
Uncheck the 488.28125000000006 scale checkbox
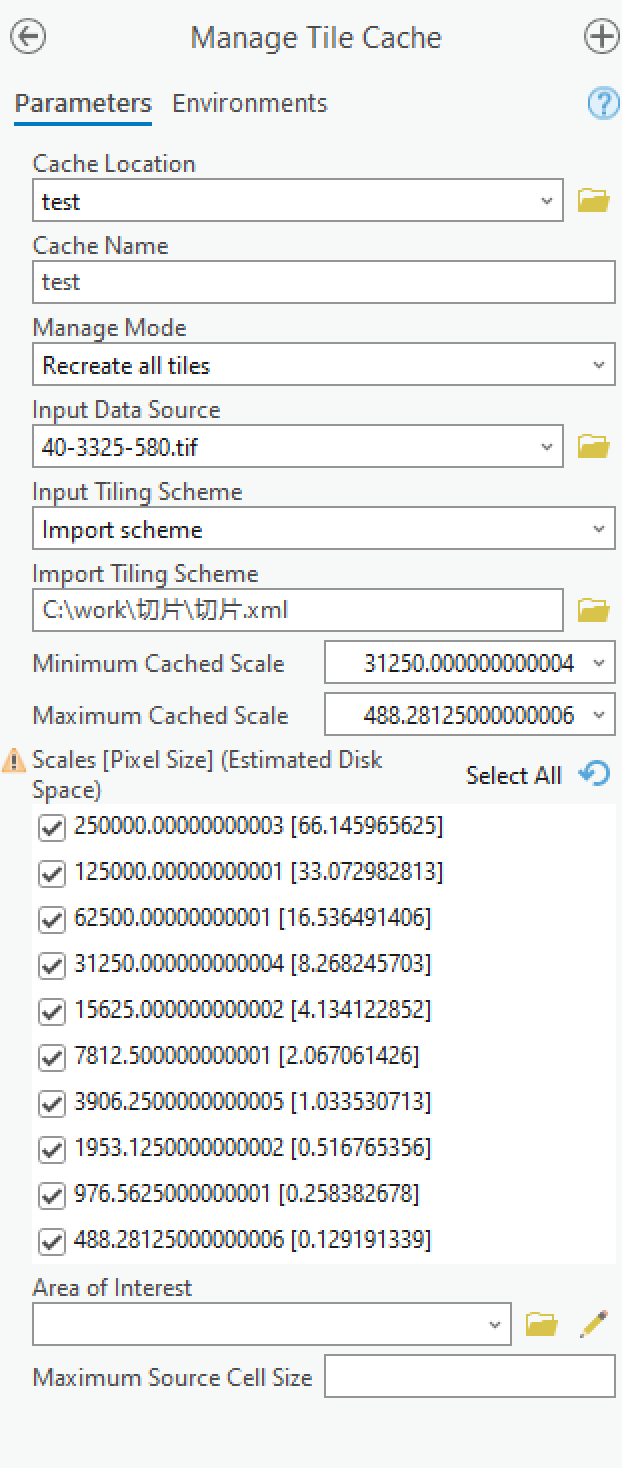pos(51,1242)
